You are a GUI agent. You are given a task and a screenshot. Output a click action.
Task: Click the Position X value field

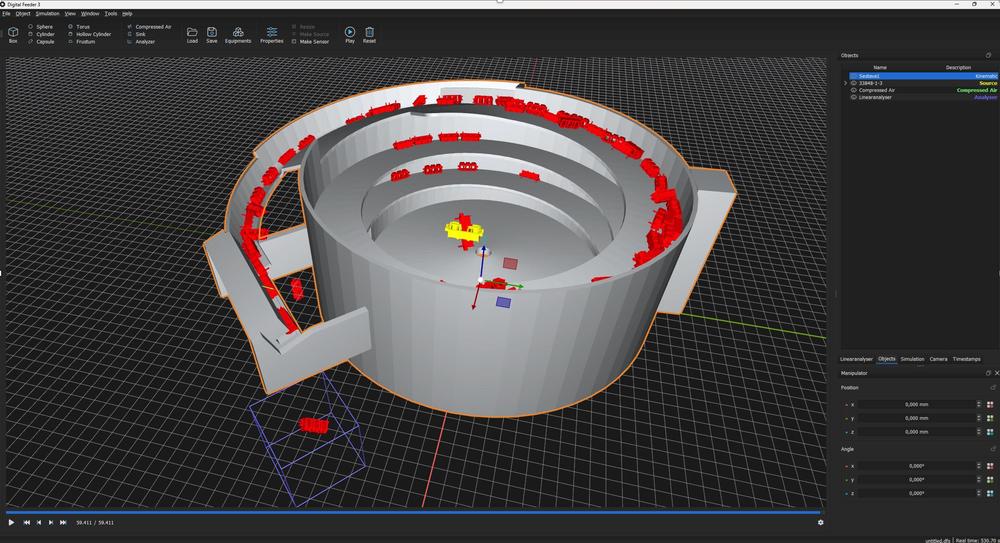pos(916,405)
